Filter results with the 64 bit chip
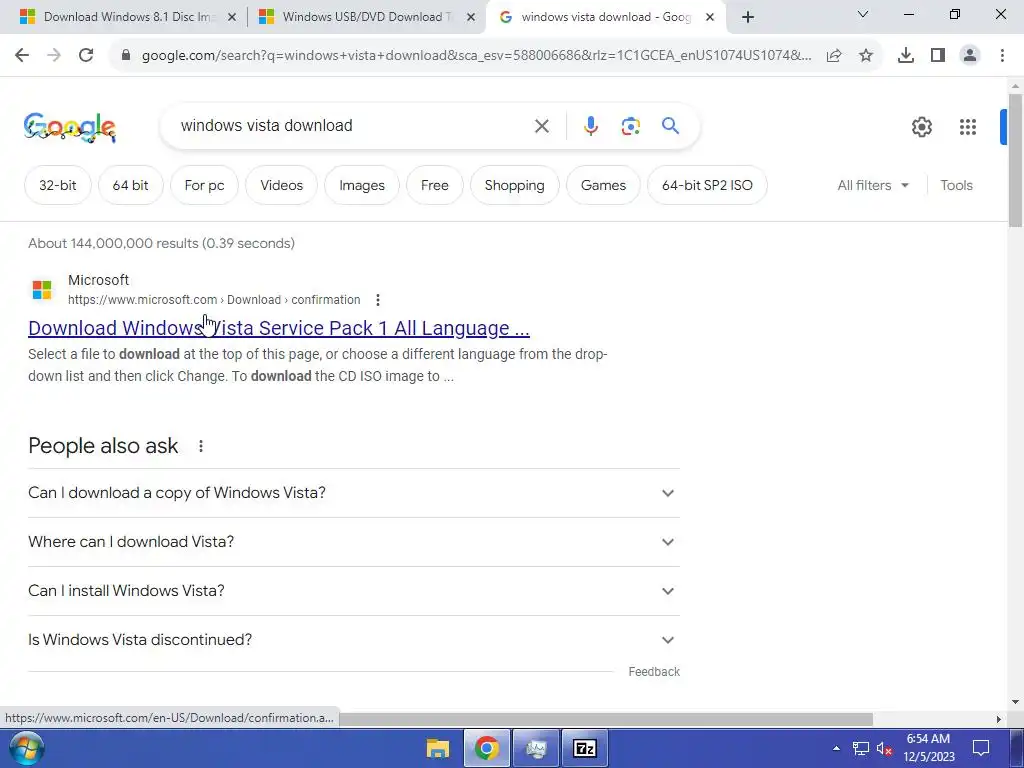The width and height of the screenshot is (1024, 768). point(131,185)
